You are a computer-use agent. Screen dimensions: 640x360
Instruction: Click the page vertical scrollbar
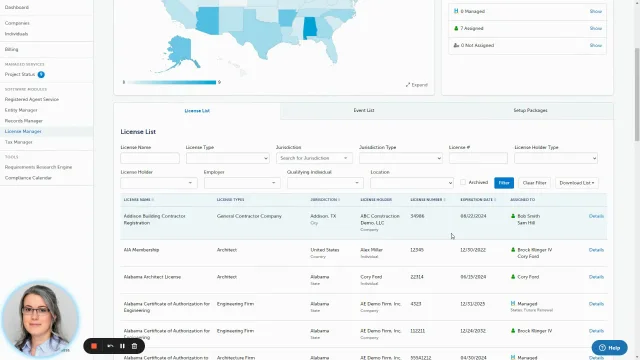point(637,95)
